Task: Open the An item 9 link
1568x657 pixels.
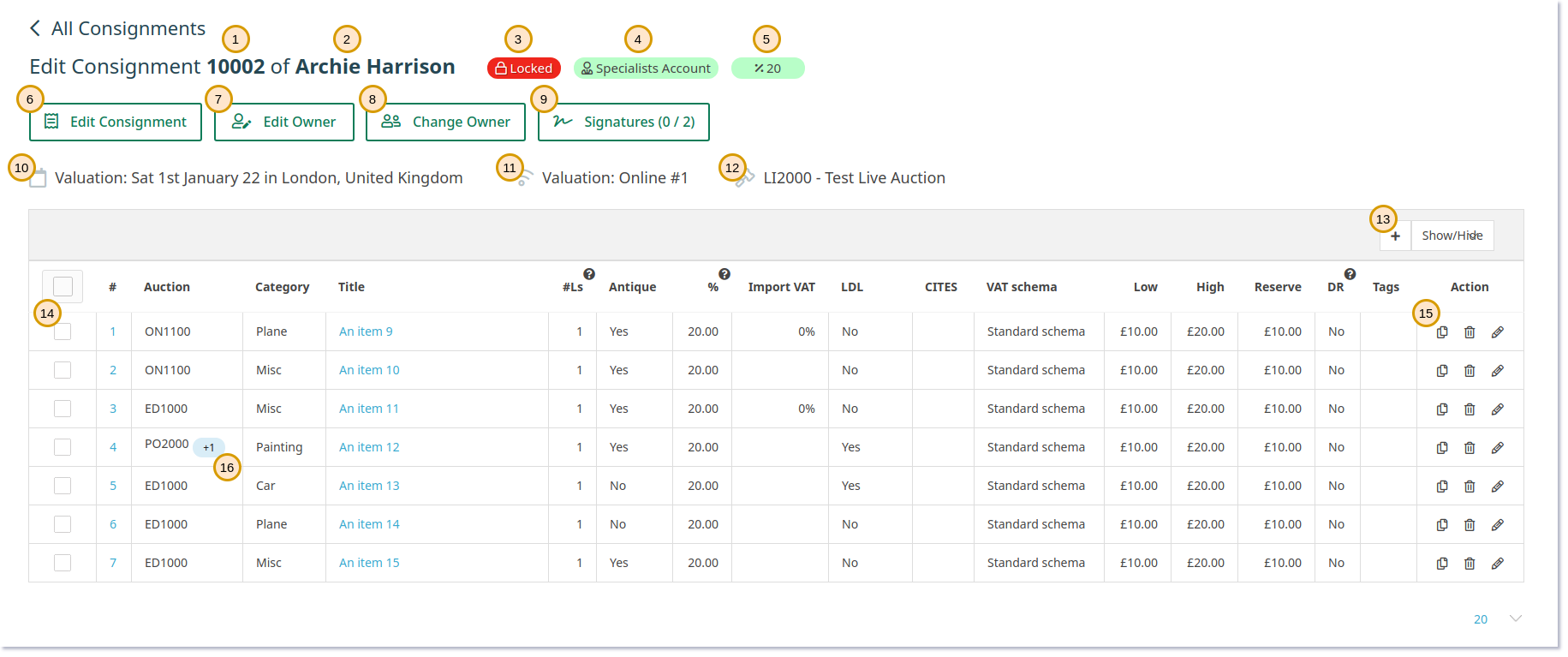Action: tap(366, 331)
